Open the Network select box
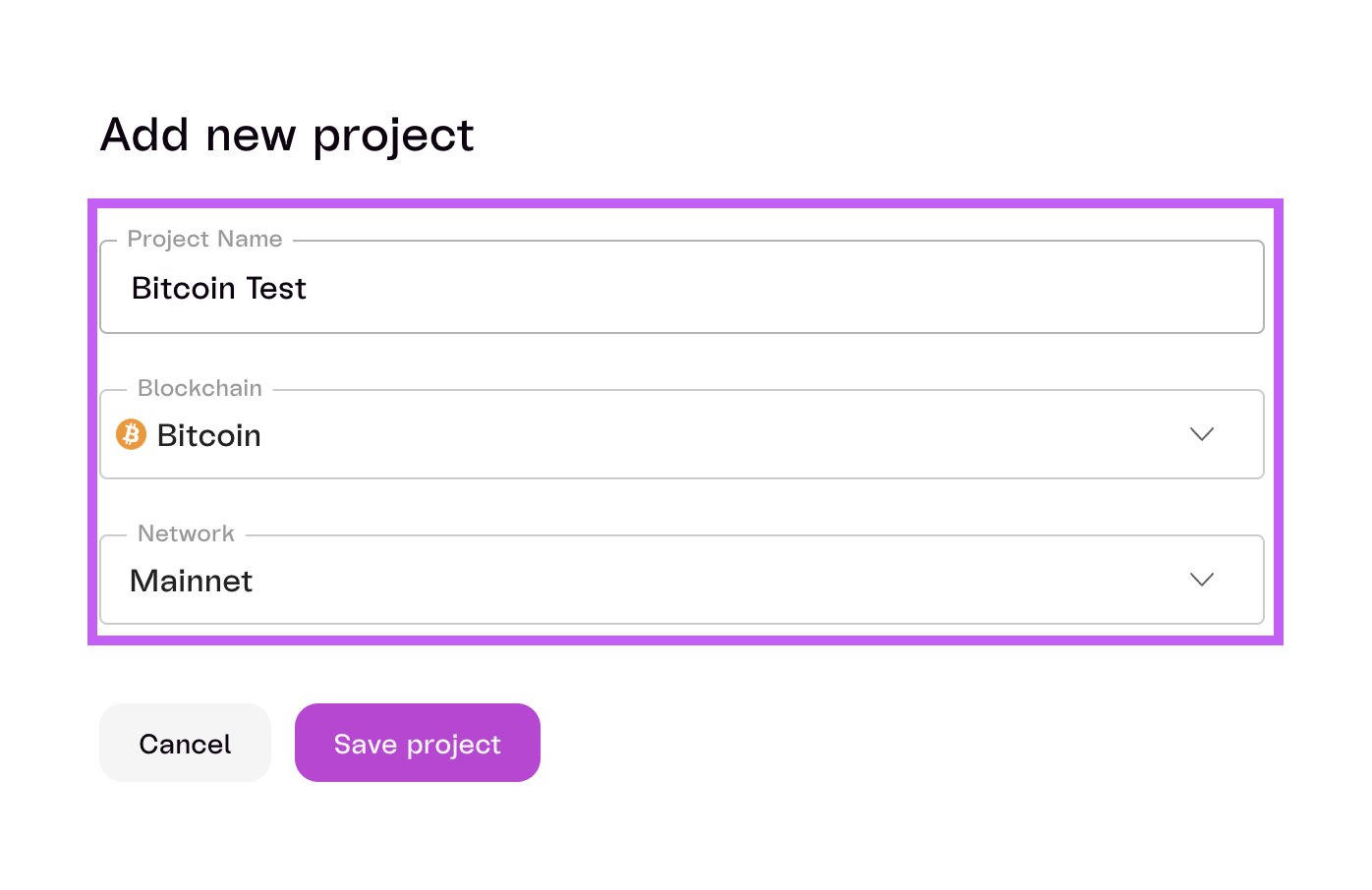This screenshot has width=1372, height=890. tap(682, 580)
